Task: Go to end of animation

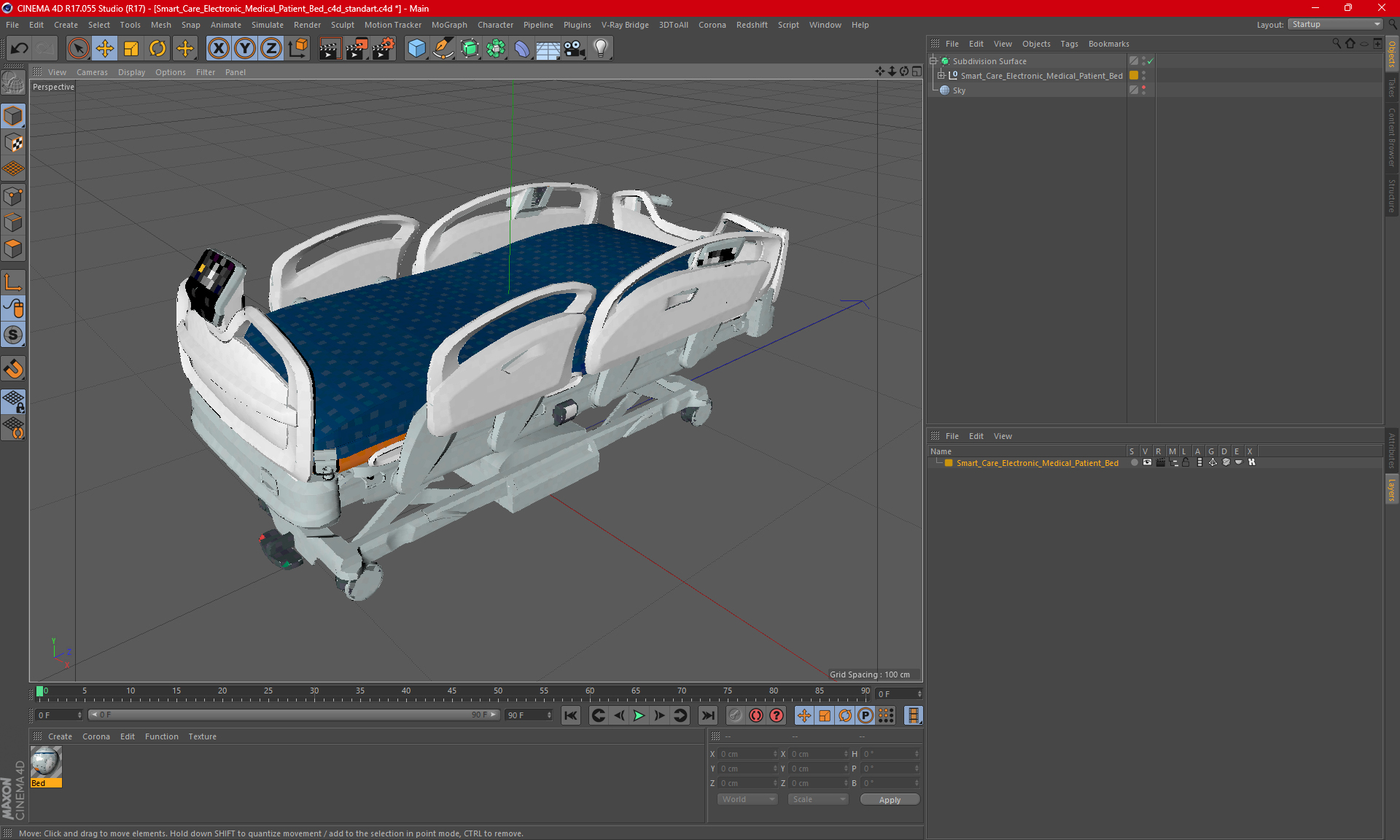Action: (707, 716)
